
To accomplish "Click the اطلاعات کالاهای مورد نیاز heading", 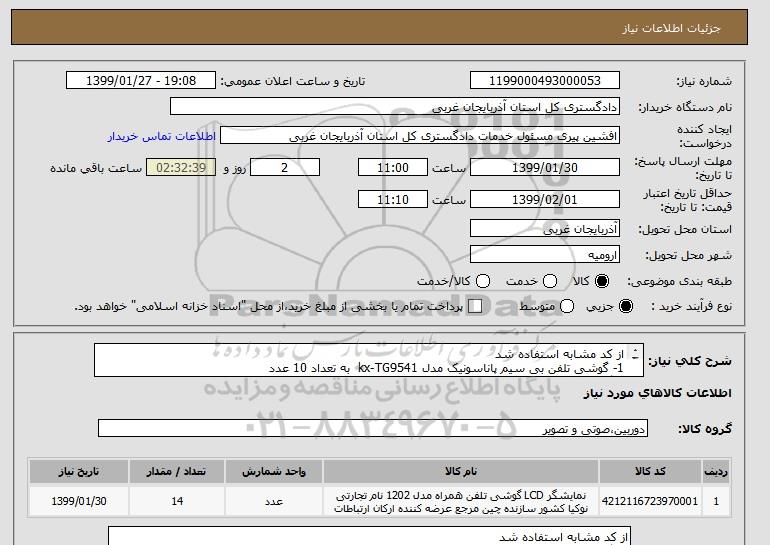I will click(658, 393).
